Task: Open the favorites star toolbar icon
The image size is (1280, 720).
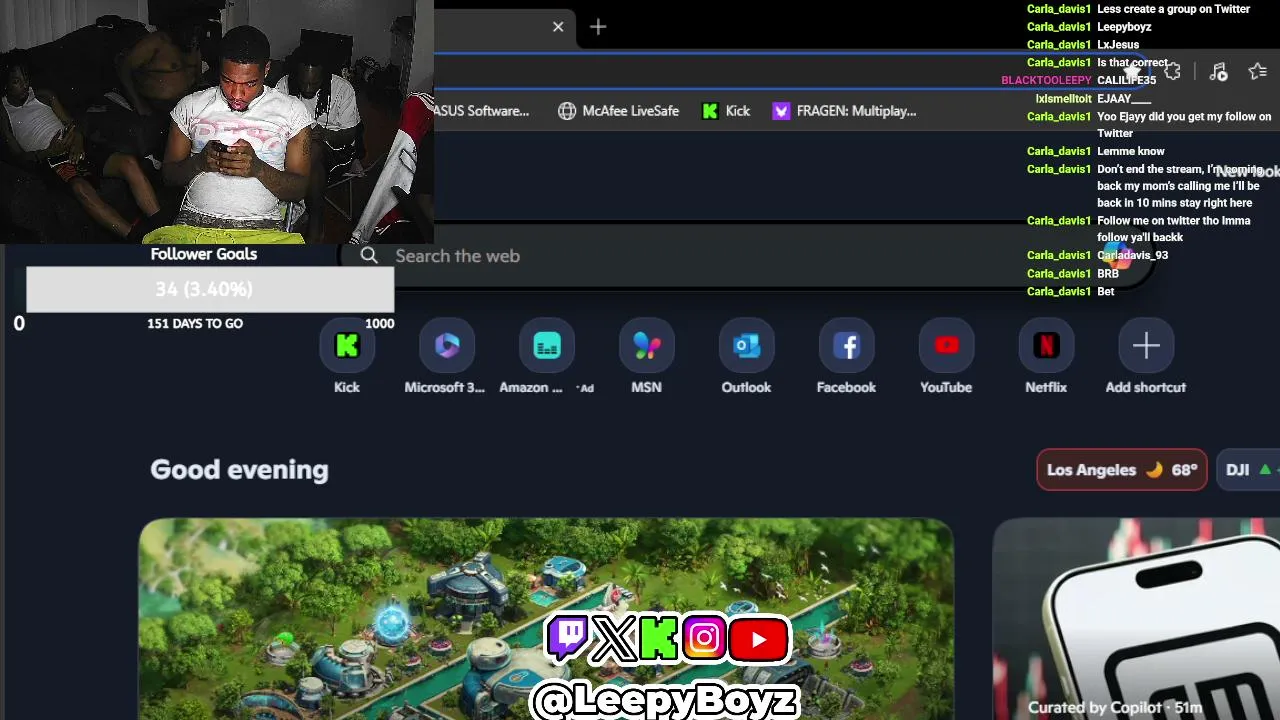Action: 1258,72
